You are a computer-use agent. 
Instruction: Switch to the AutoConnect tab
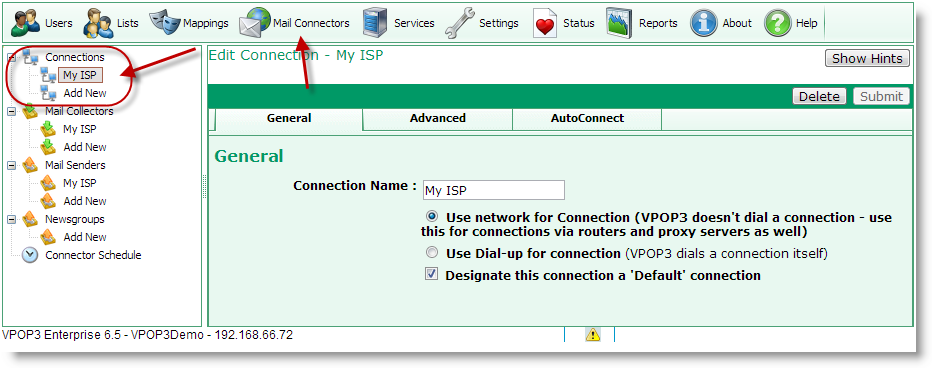pos(587,118)
